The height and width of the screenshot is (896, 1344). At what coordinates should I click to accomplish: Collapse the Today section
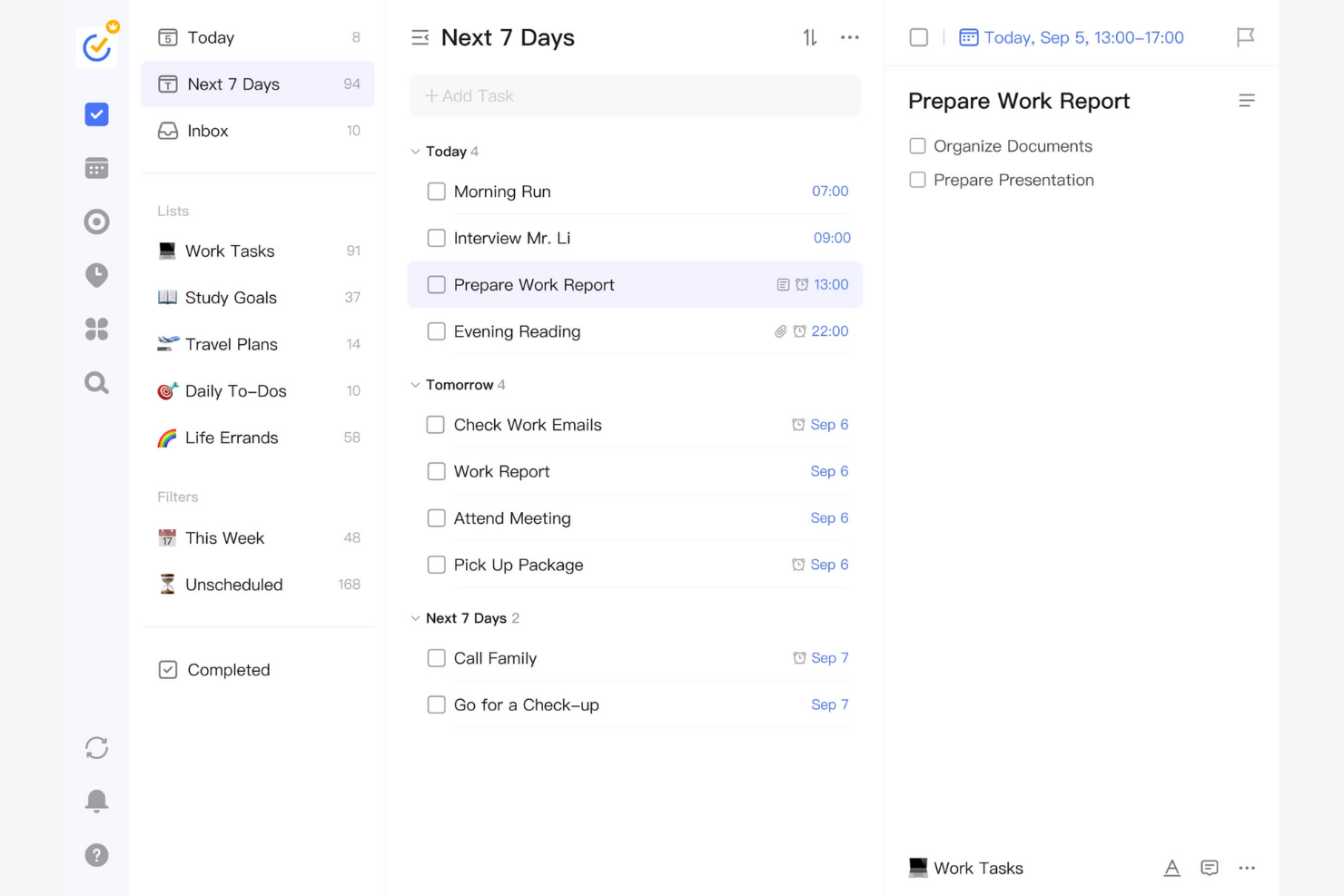(x=415, y=151)
